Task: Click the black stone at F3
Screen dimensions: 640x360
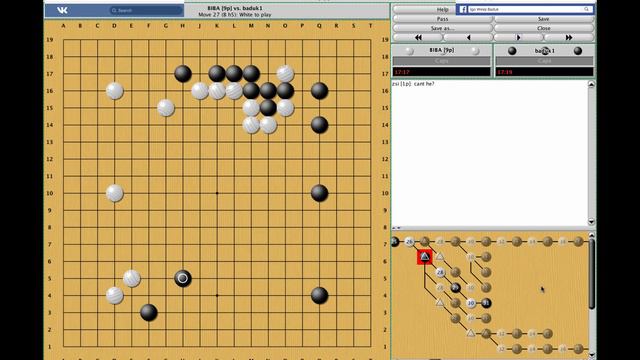Action: point(149,313)
